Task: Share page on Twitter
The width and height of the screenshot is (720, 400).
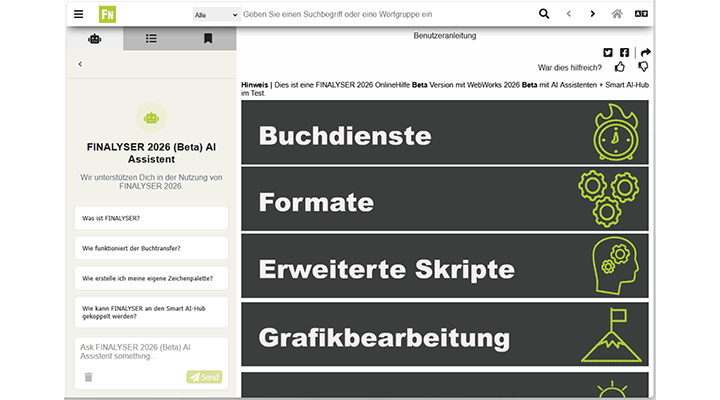Action: coord(608,52)
